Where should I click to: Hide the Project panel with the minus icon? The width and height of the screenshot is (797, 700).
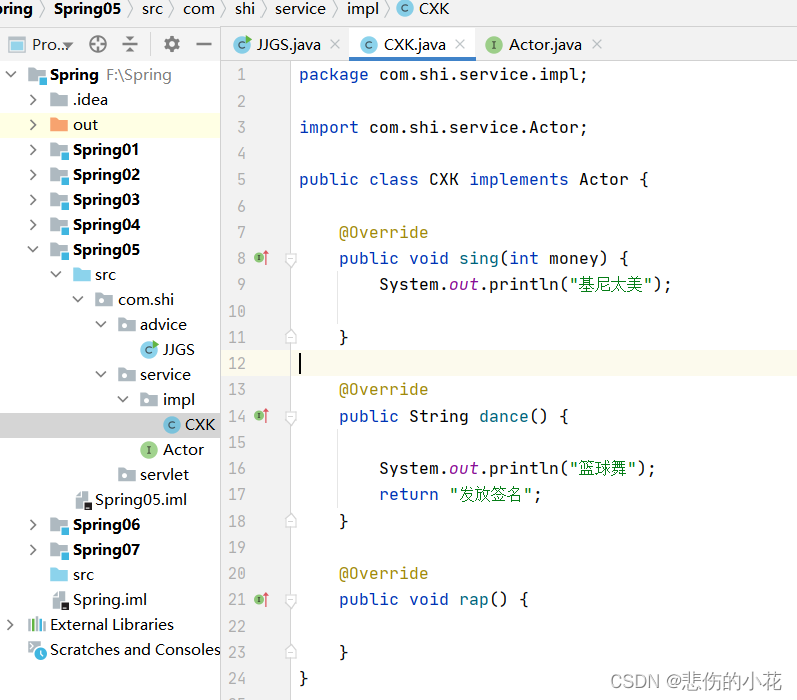(204, 45)
